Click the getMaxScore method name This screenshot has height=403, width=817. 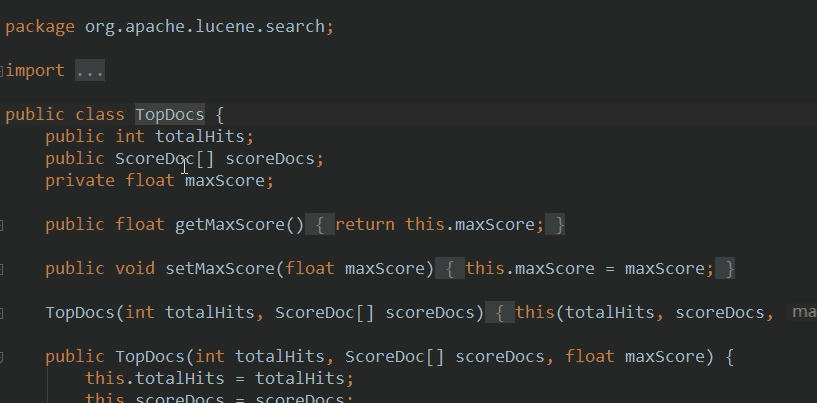[x=230, y=225]
